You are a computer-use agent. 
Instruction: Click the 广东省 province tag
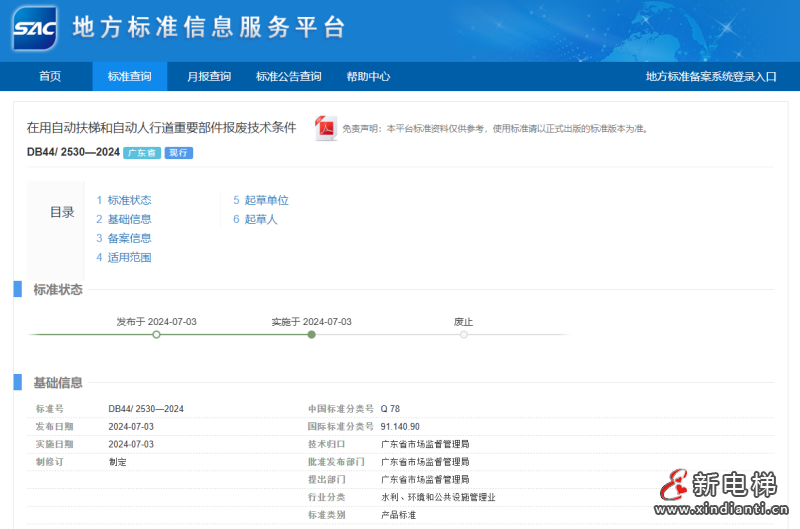(x=141, y=153)
